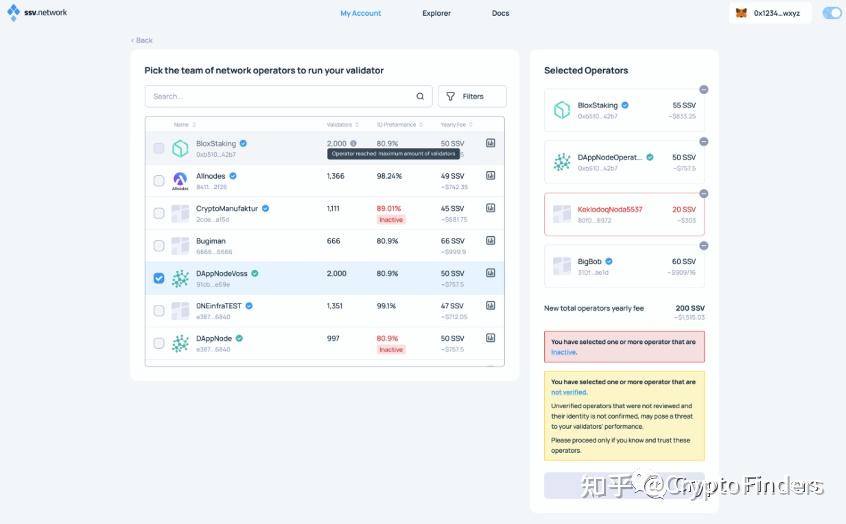This screenshot has height=524, width=846.
Task: Sort operators by 1D Performance column
Action: pyautogui.click(x=399, y=125)
